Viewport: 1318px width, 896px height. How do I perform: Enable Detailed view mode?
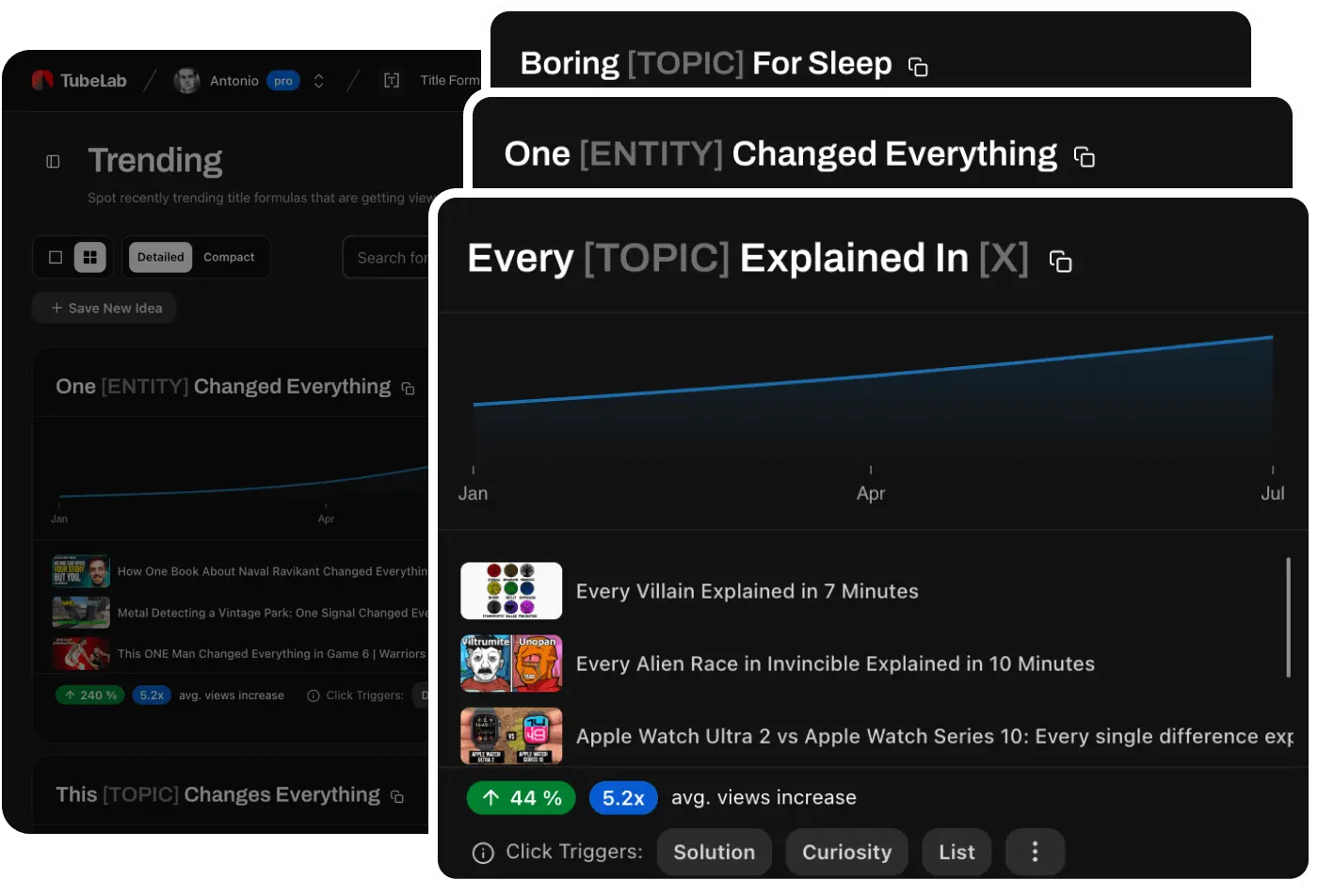click(x=160, y=257)
